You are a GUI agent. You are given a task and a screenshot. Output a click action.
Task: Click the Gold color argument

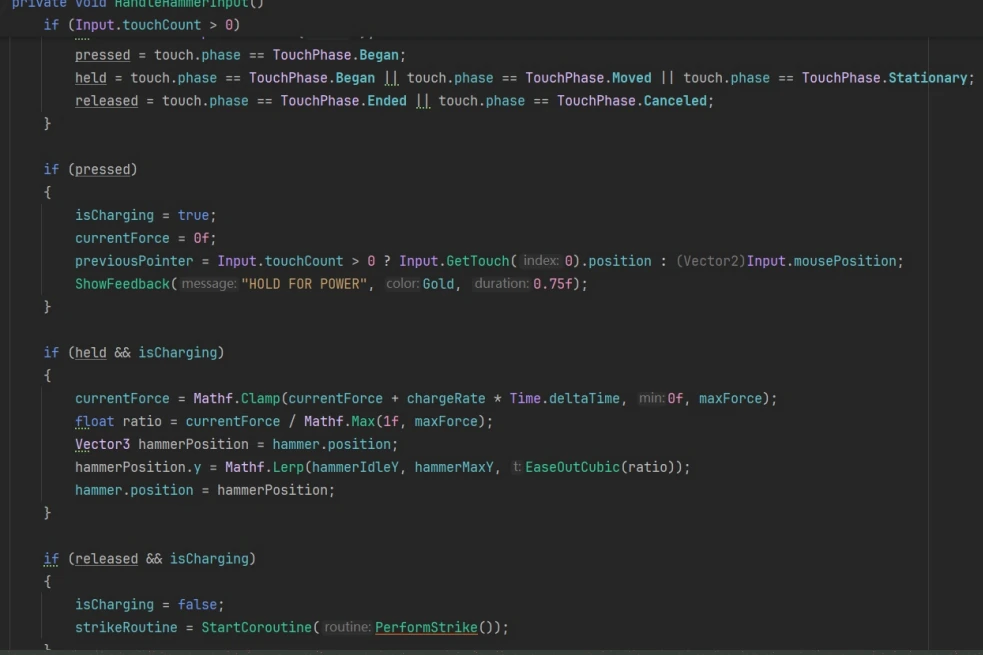pyautogui.click(x=438, y=284)
